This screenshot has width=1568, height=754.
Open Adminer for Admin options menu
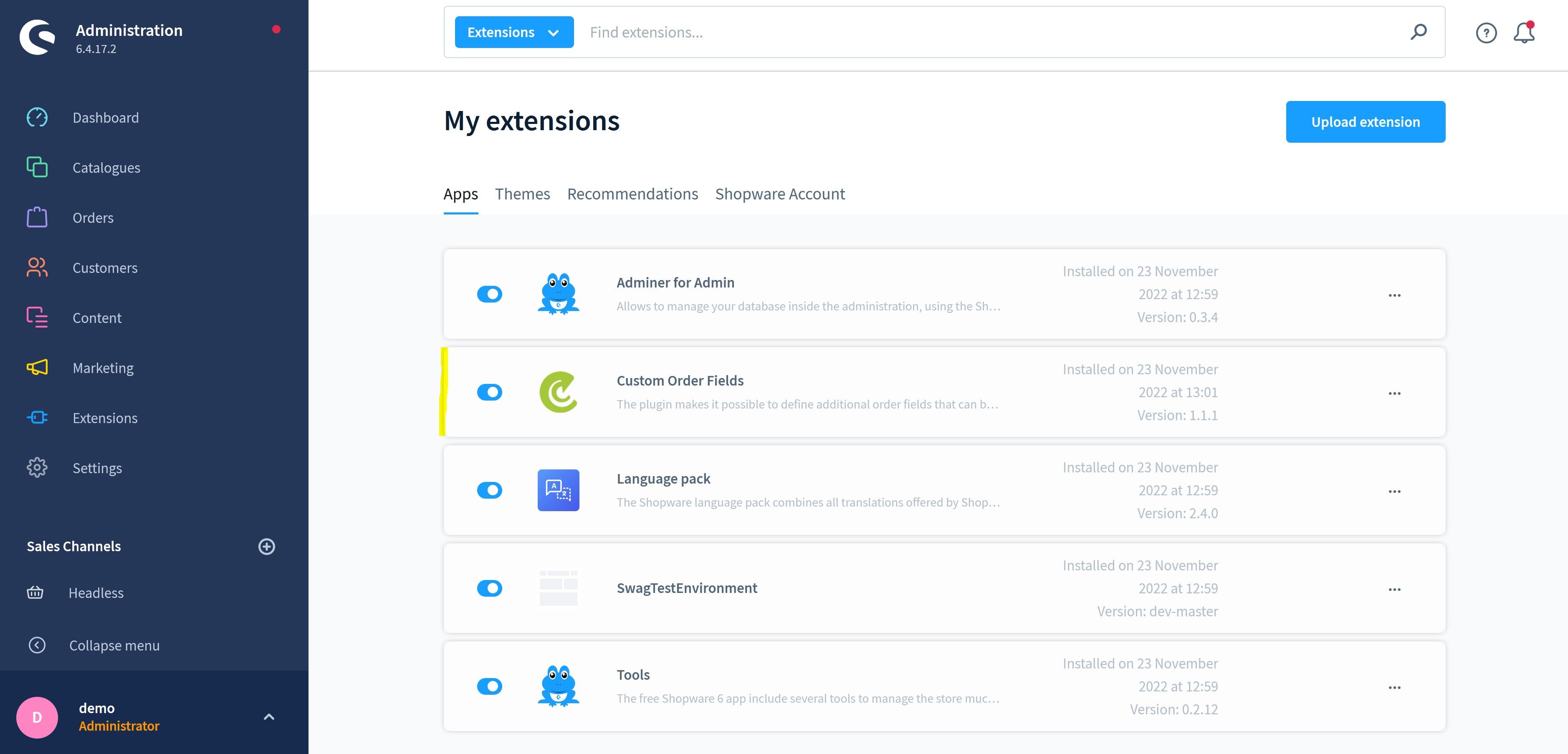tap(1394, 295)
